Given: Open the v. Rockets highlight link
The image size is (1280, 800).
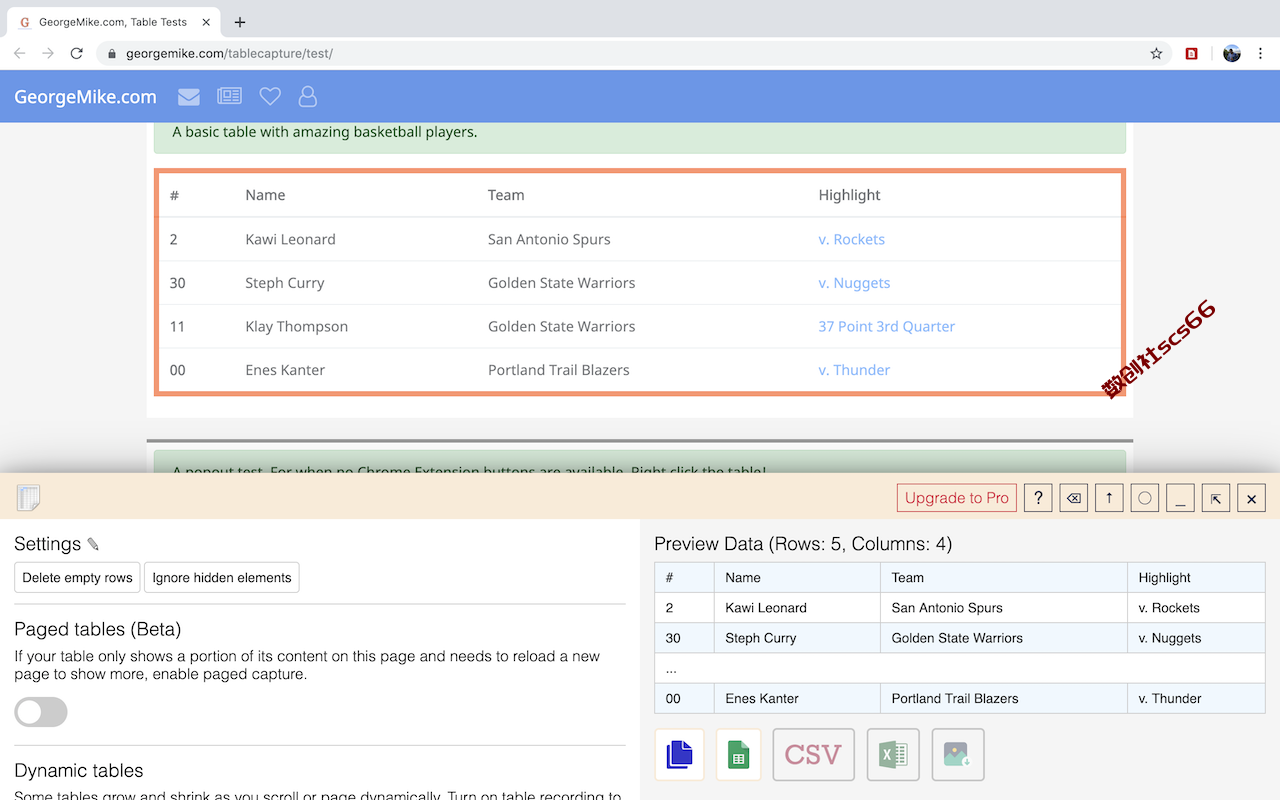Looking at the screenshot, I should (851, 239).
